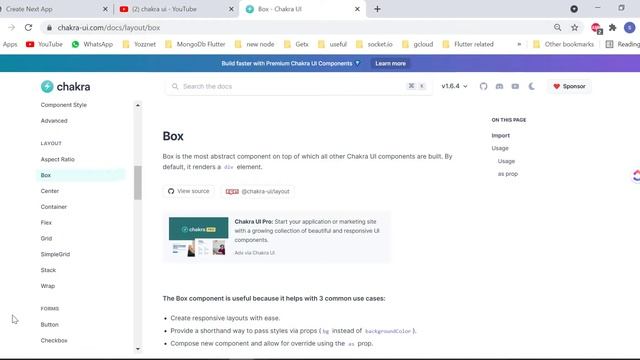This screenshot has height=360, width=640.
Task: Open the Reading list button
Action: pyautogui.click(x=622, y=44)
